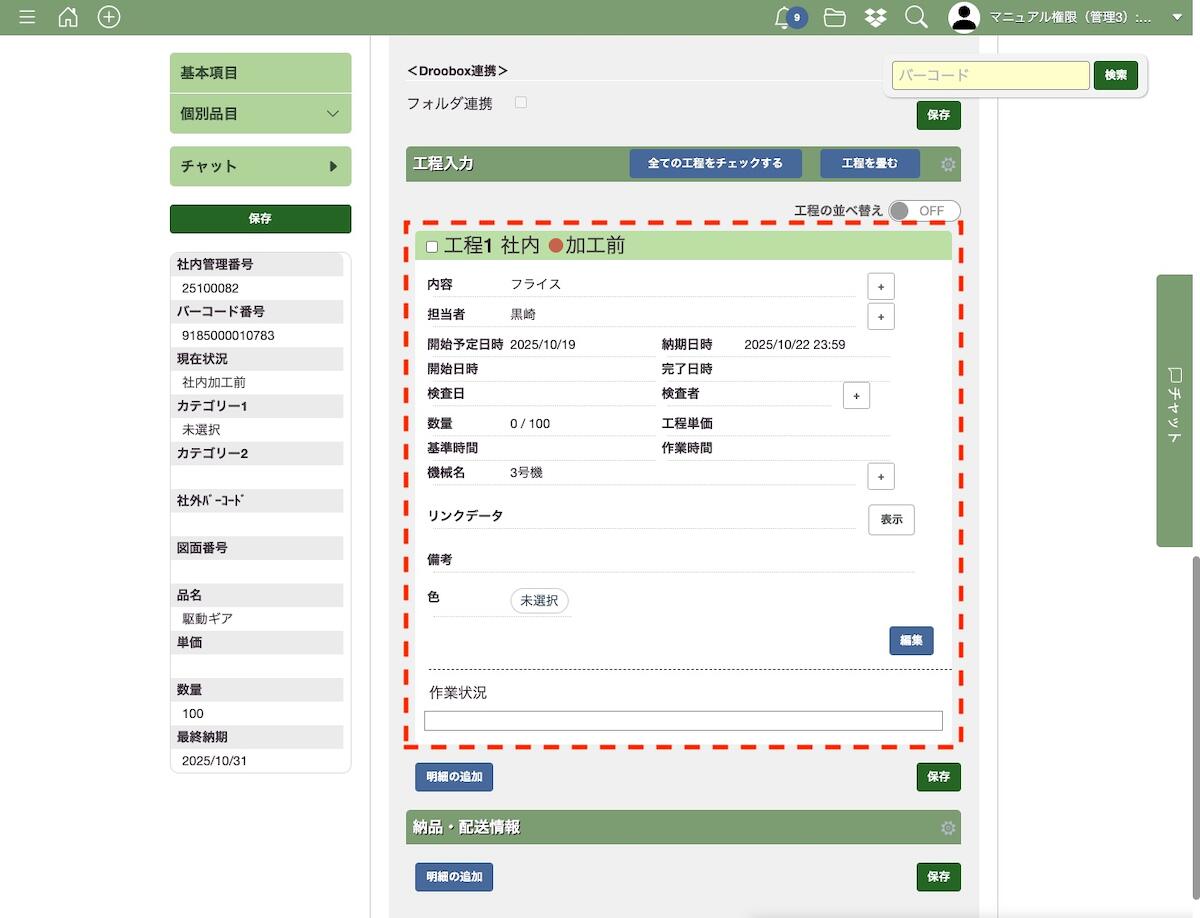Expand the チャット sidebar arrow

pyautogui.click(x=333, y=166)
